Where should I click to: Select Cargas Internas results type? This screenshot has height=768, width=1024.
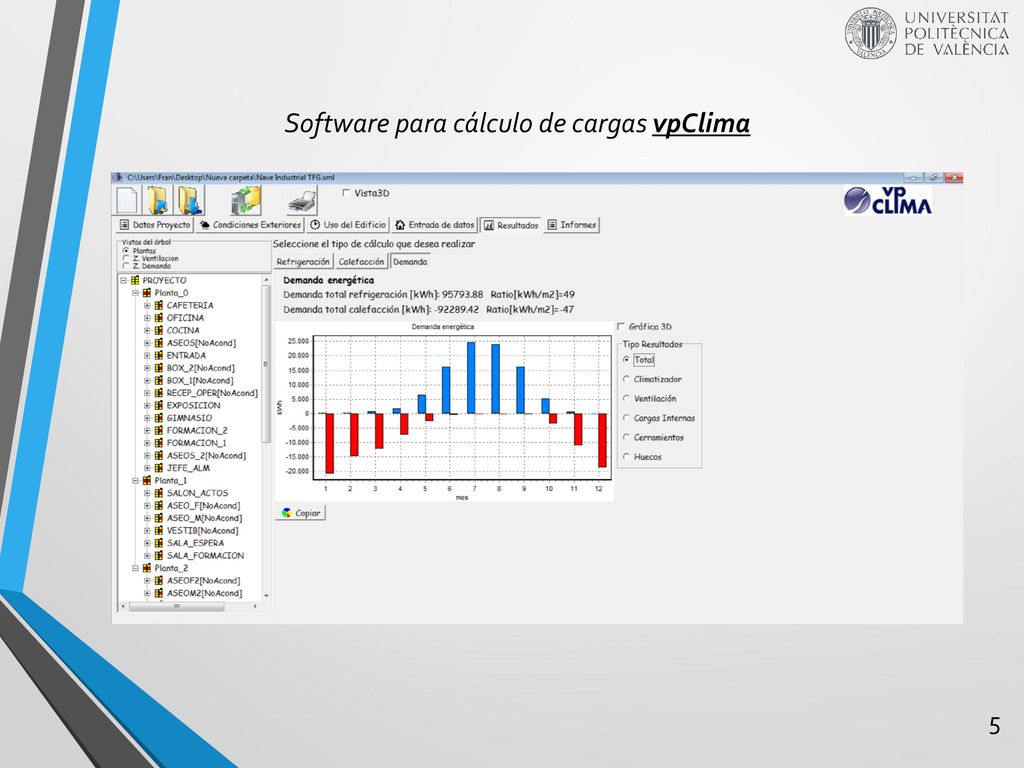pyautogui.click(x=626, y=417)
